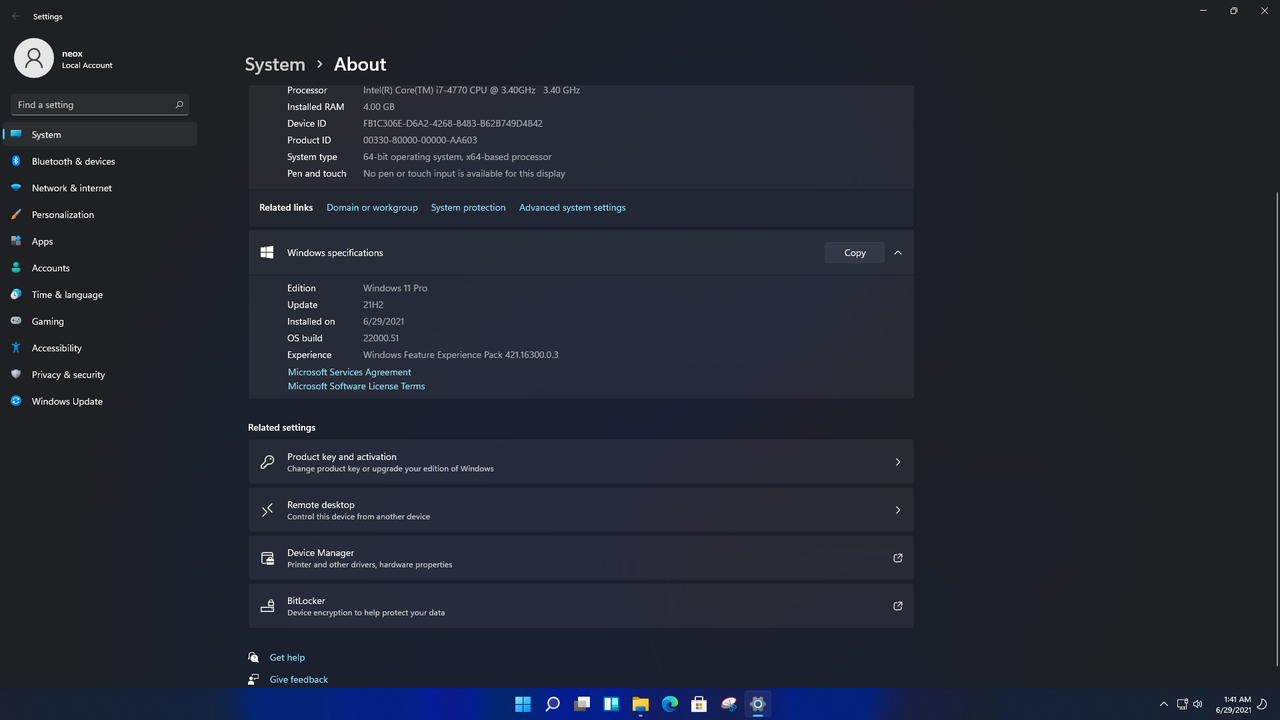The height and width of the screenshot is (720, 1280).
Task: Click the Update value 21H2
Action: 375,305
